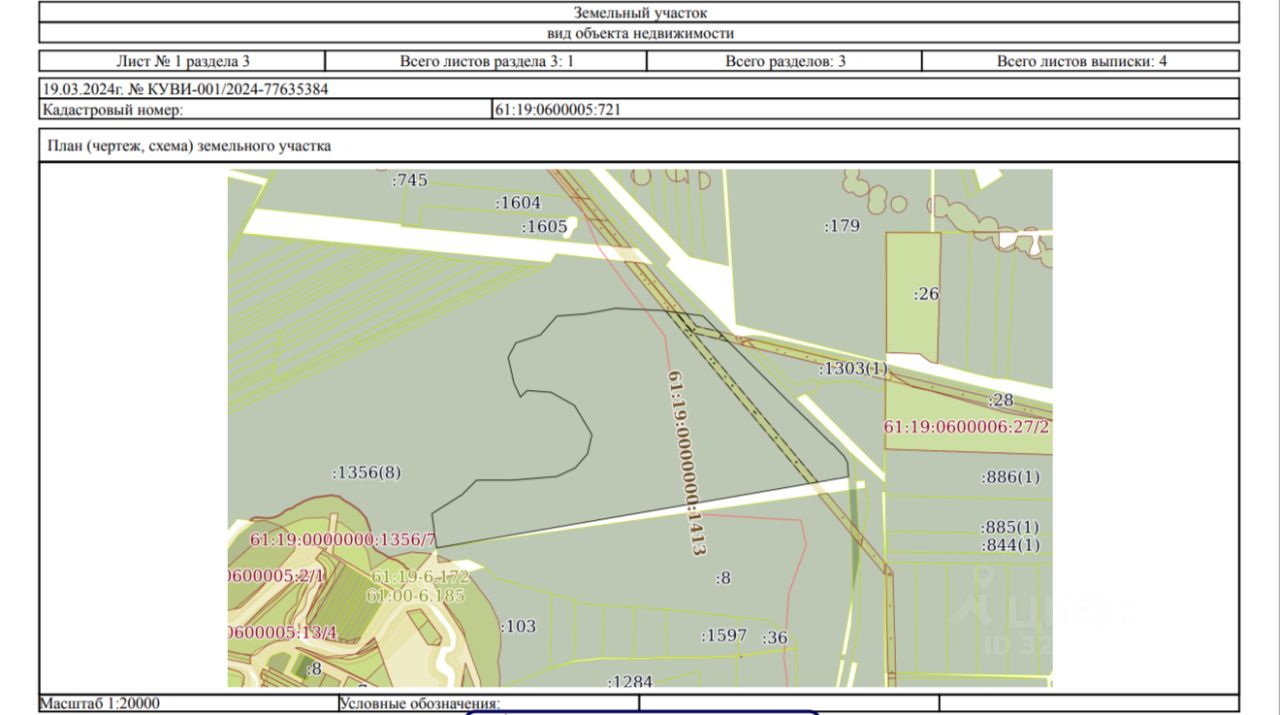Click zone label 61:19-6.172
Viewport: 1280px width, 715px height.
pyautogui.click(x=420, y=577)
